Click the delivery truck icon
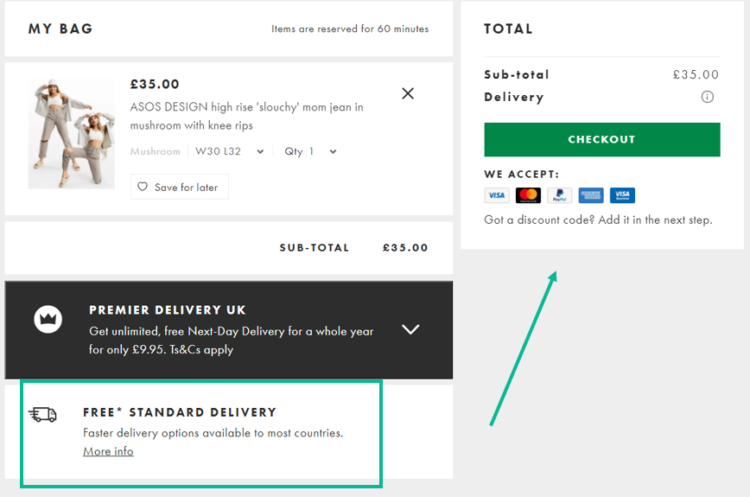Image resolution: width=750 pixels, height=497 pixels. 44,415
